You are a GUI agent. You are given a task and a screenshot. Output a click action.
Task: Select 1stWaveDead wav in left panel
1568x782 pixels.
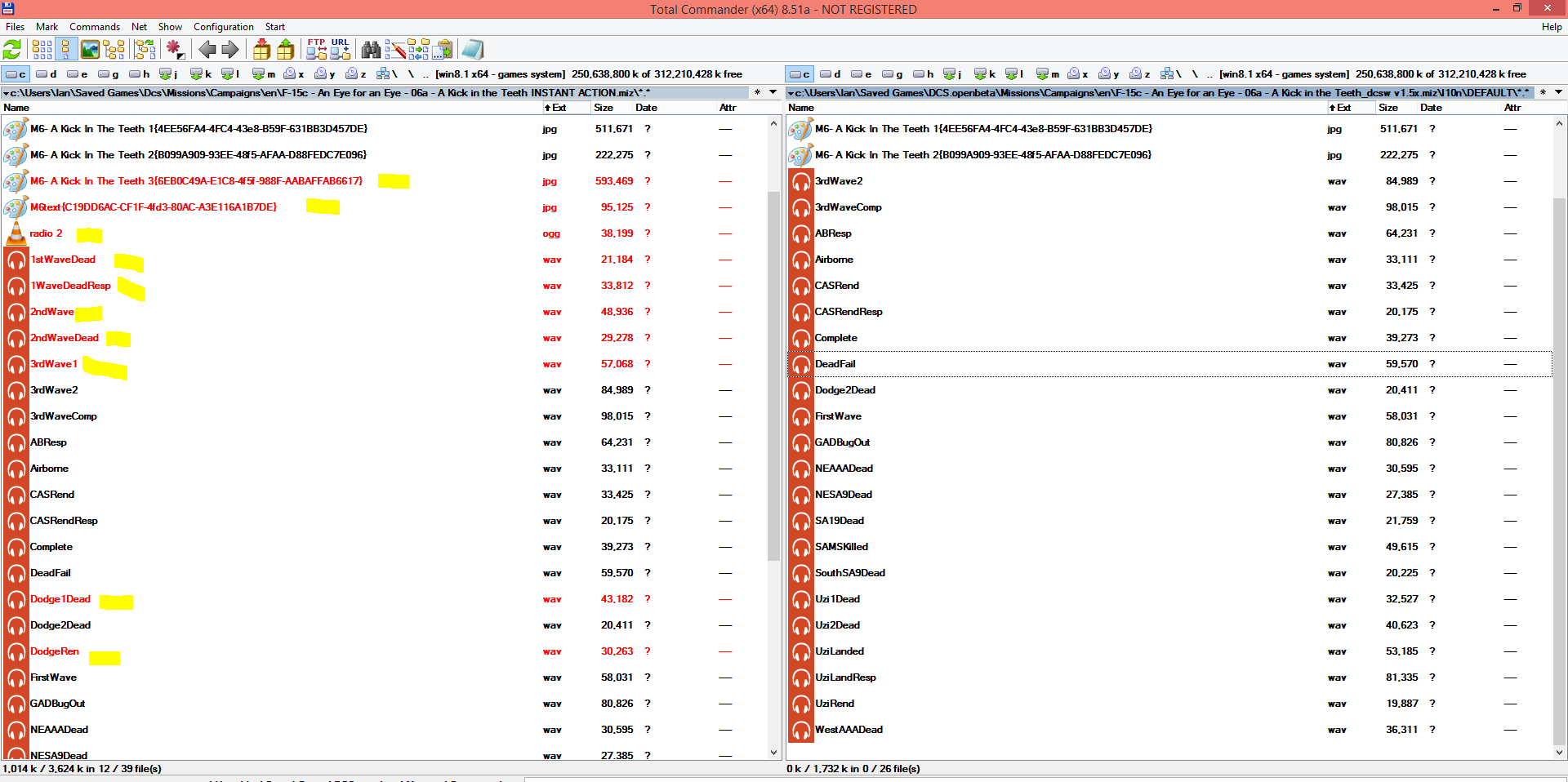[x=384, y=260]
